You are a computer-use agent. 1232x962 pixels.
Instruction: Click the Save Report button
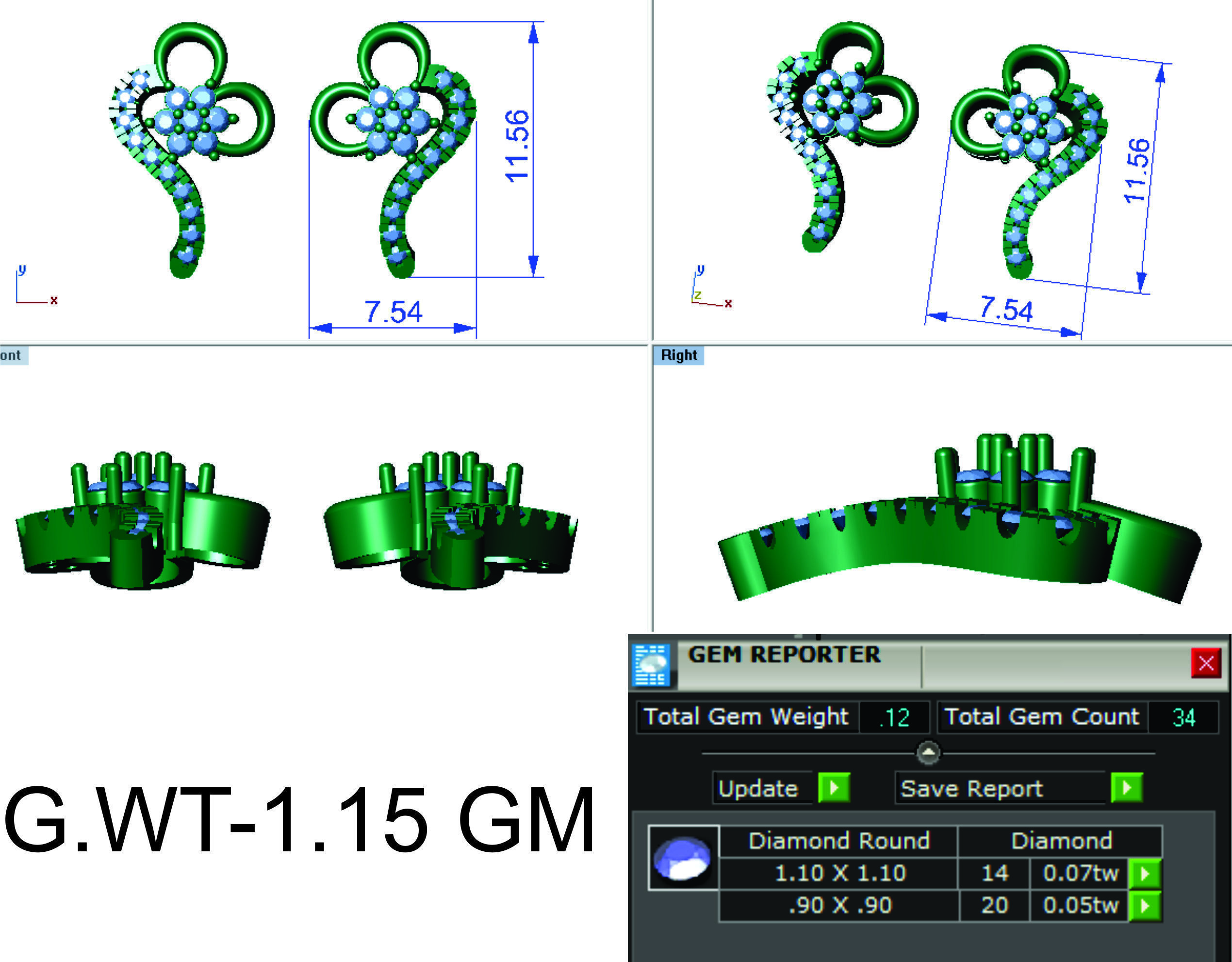point(1000,788)
